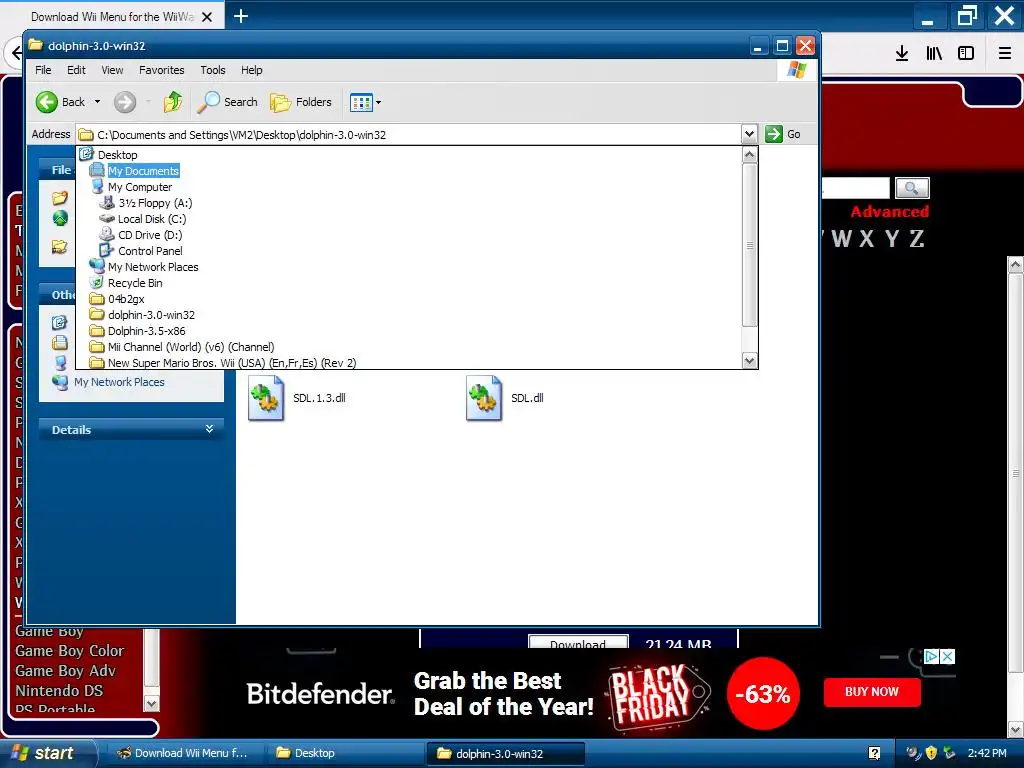Click the security shield tray icon
The height and width of the screenshot is (768, 1024).
(931, 753)
